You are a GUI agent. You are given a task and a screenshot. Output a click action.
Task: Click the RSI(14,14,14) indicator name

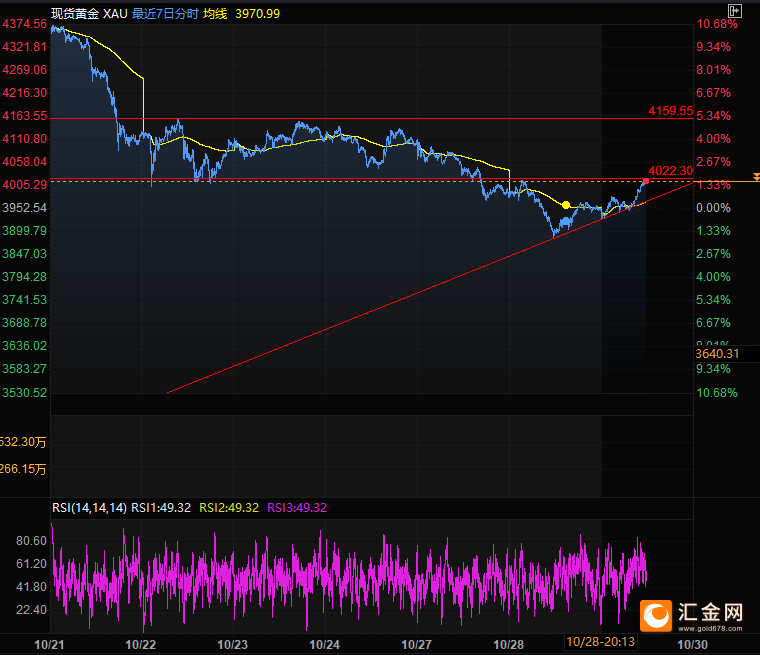click(90, 508)
